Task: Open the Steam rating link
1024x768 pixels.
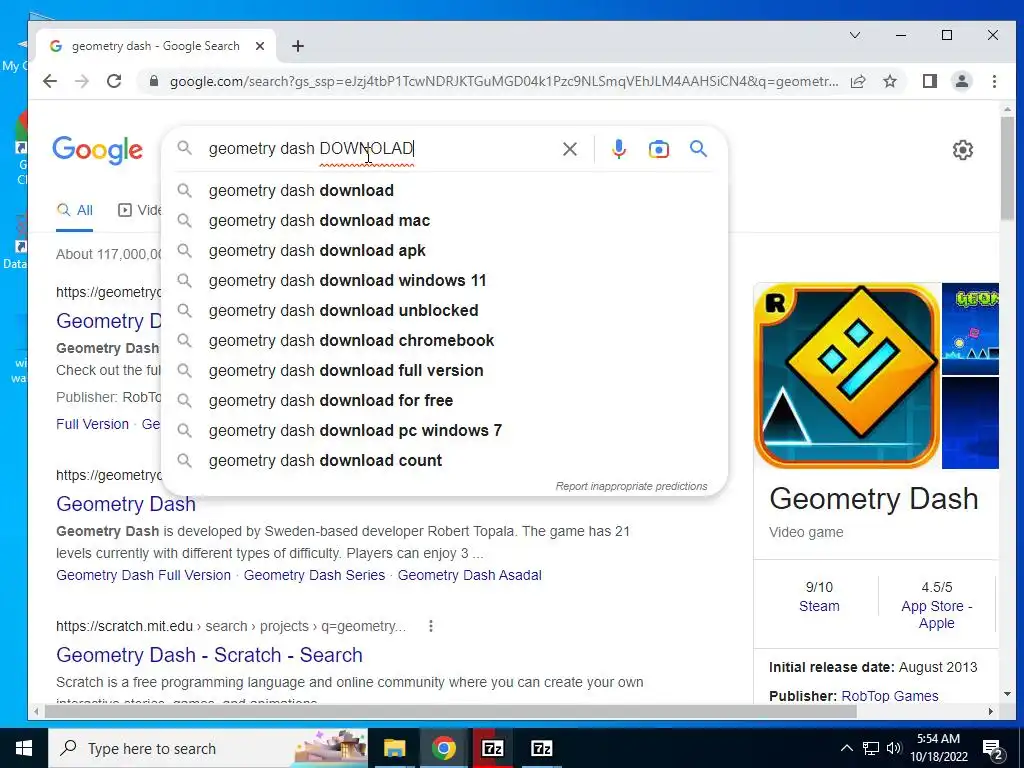Action: [x=819, y=607]
